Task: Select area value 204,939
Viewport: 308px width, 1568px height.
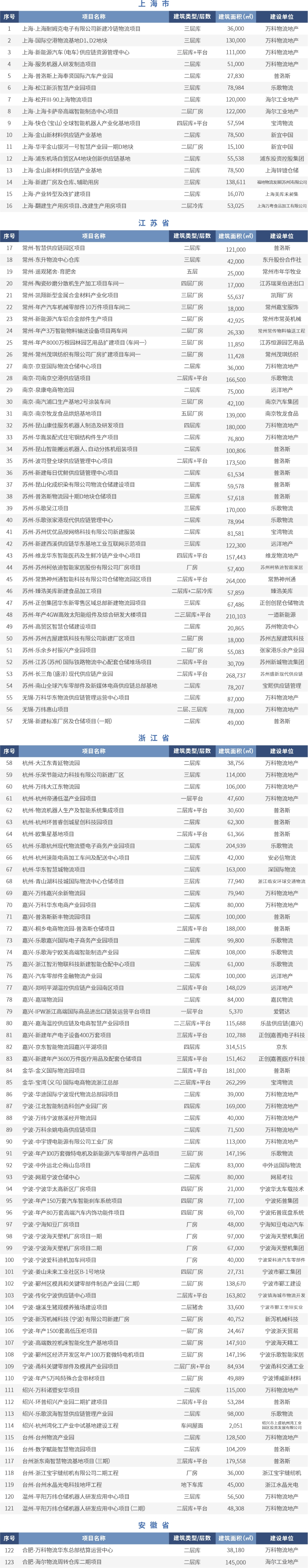Action: (236, 846)
